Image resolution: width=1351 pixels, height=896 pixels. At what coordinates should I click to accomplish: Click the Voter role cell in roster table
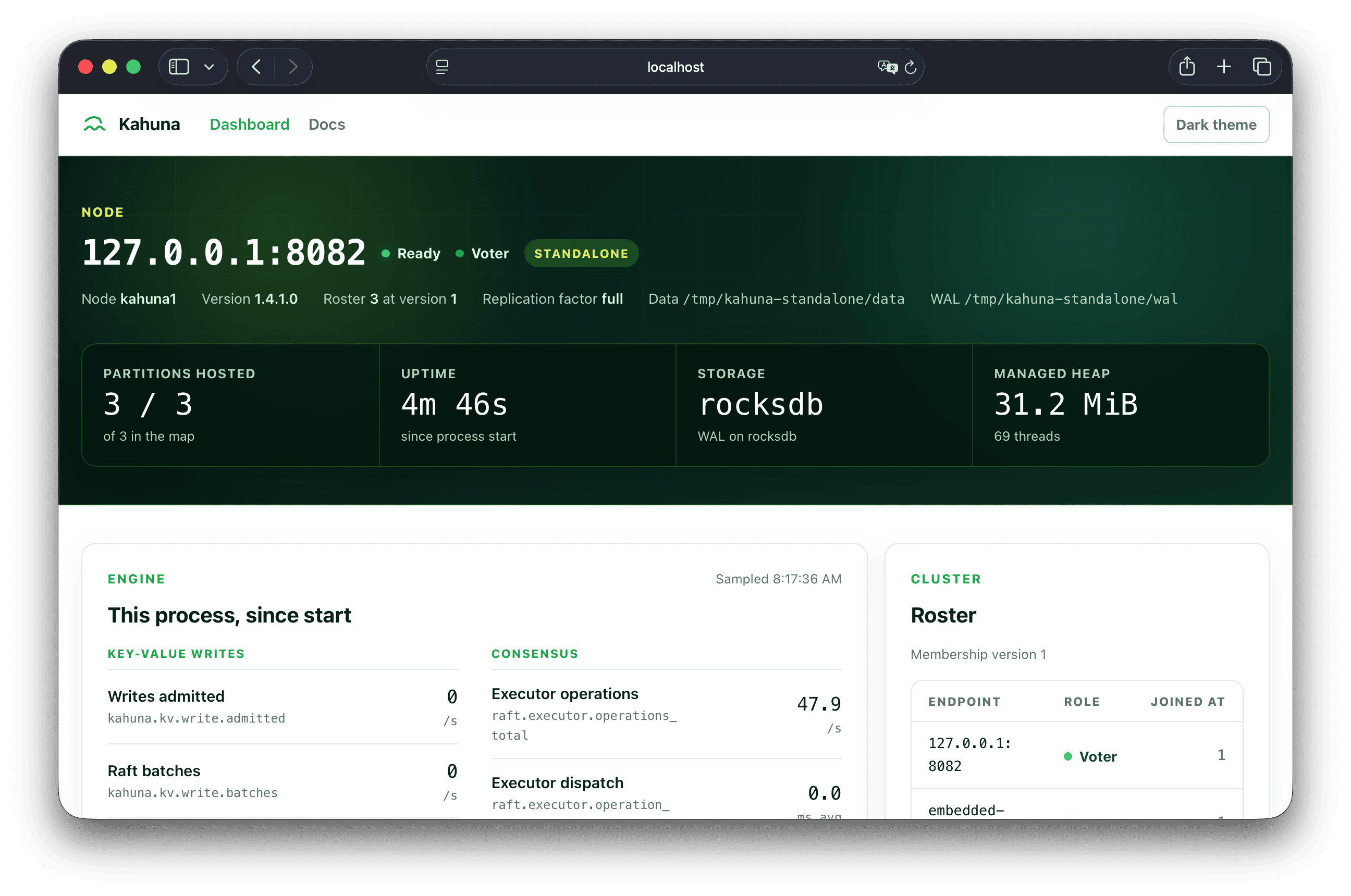click(x=1090, y=756)
